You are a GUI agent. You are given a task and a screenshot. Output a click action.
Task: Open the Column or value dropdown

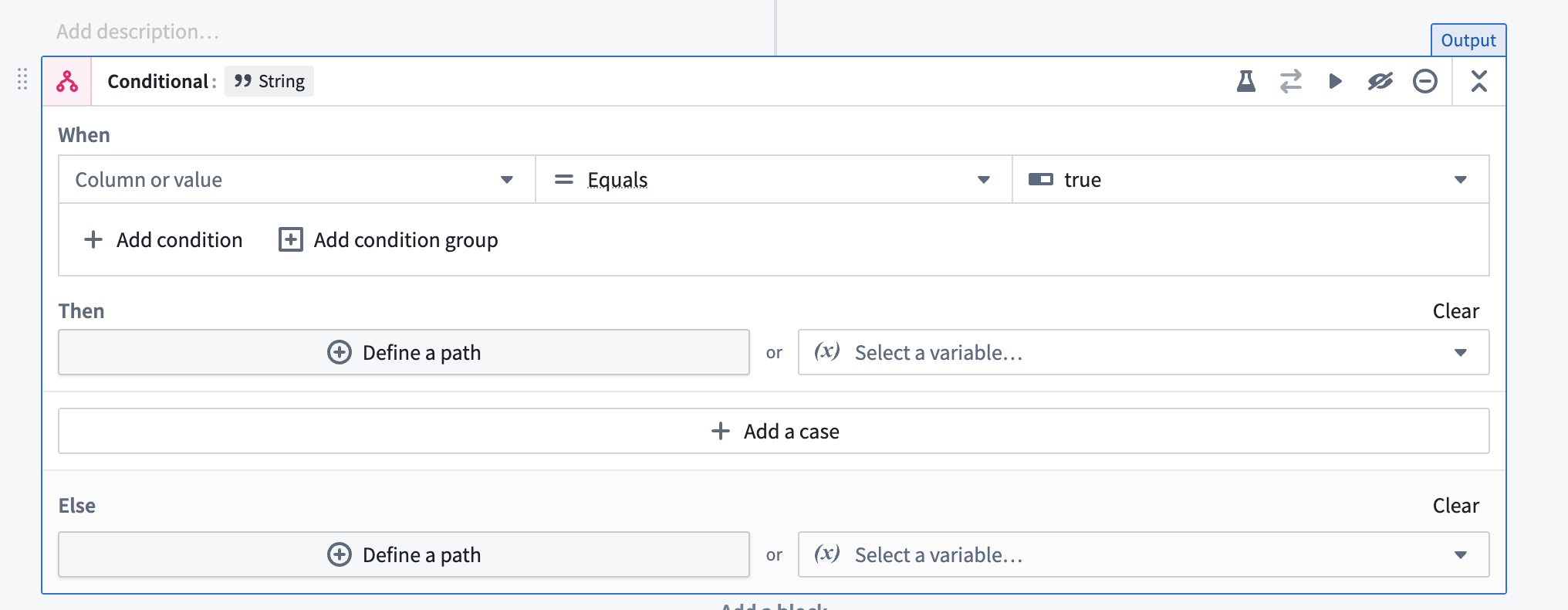tap(296, 180)
